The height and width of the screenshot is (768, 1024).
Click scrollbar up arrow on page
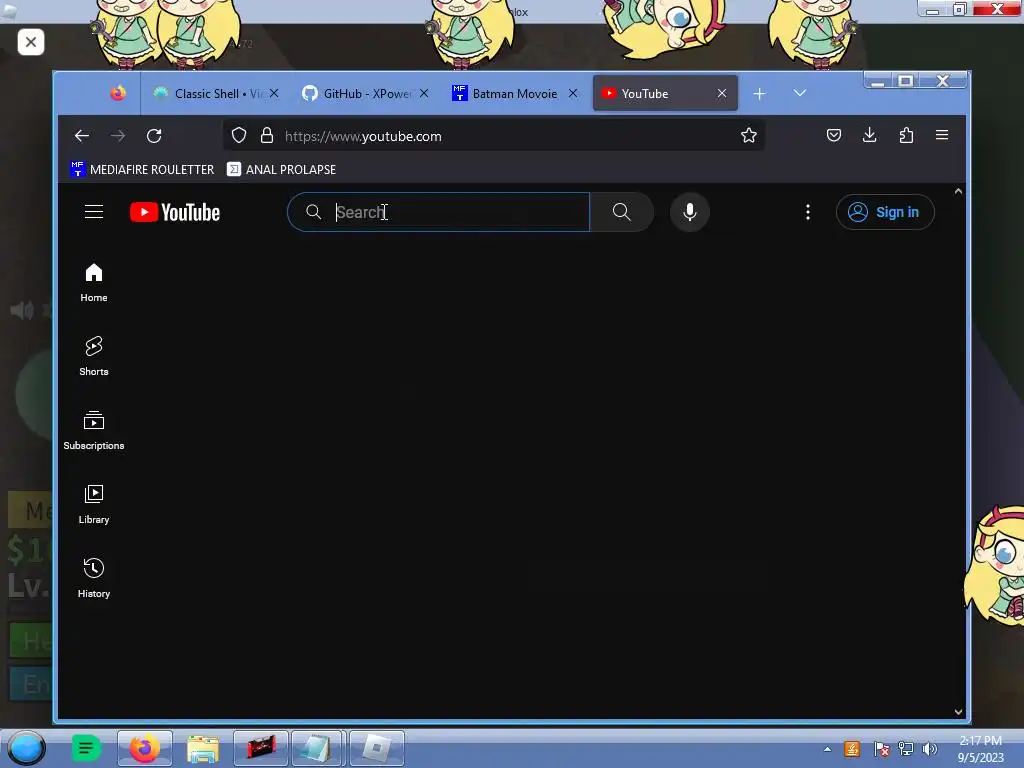pyautogui.click(x=958, y=191)
